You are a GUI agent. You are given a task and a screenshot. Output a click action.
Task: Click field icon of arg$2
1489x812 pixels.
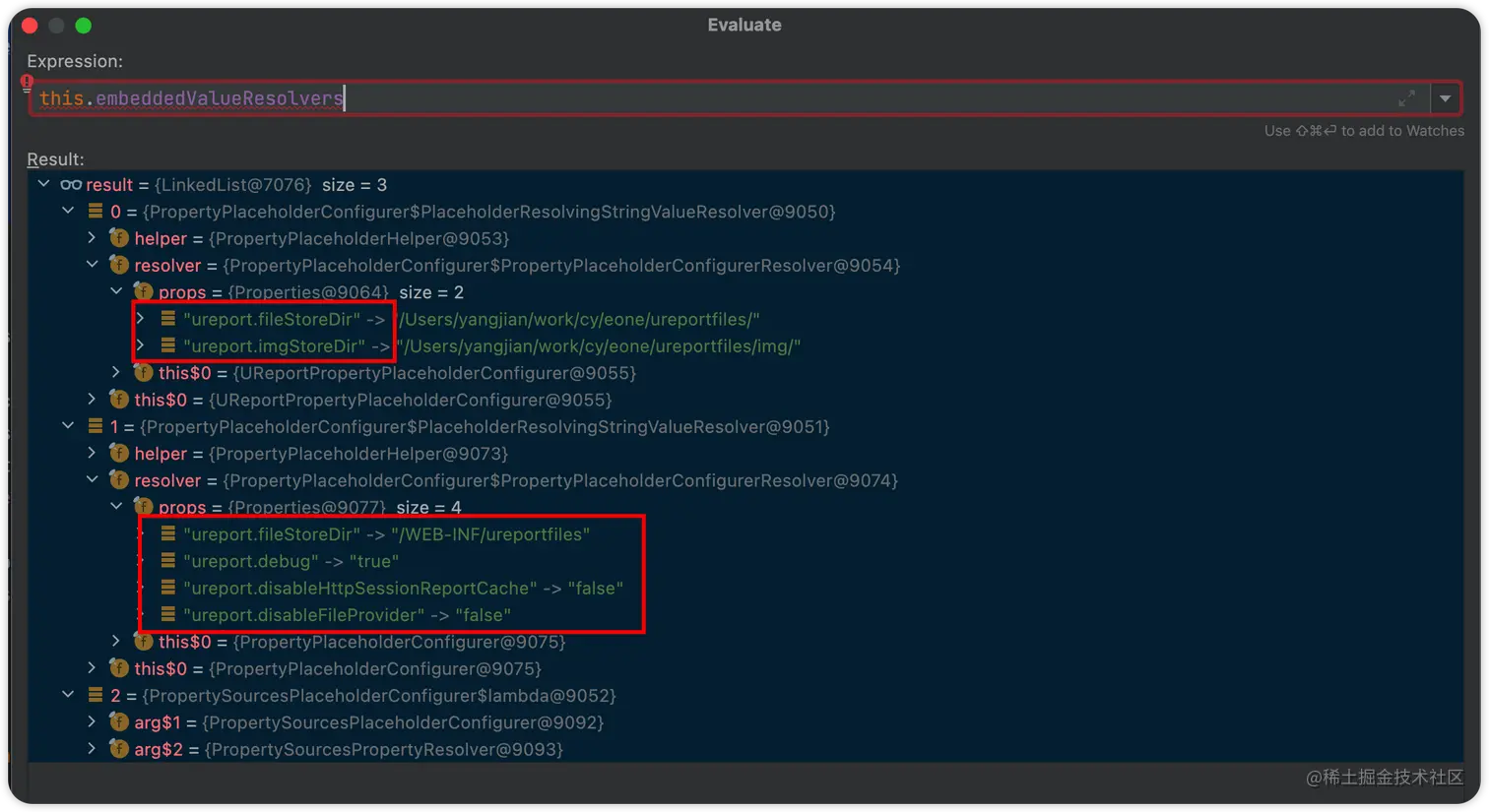119,749
